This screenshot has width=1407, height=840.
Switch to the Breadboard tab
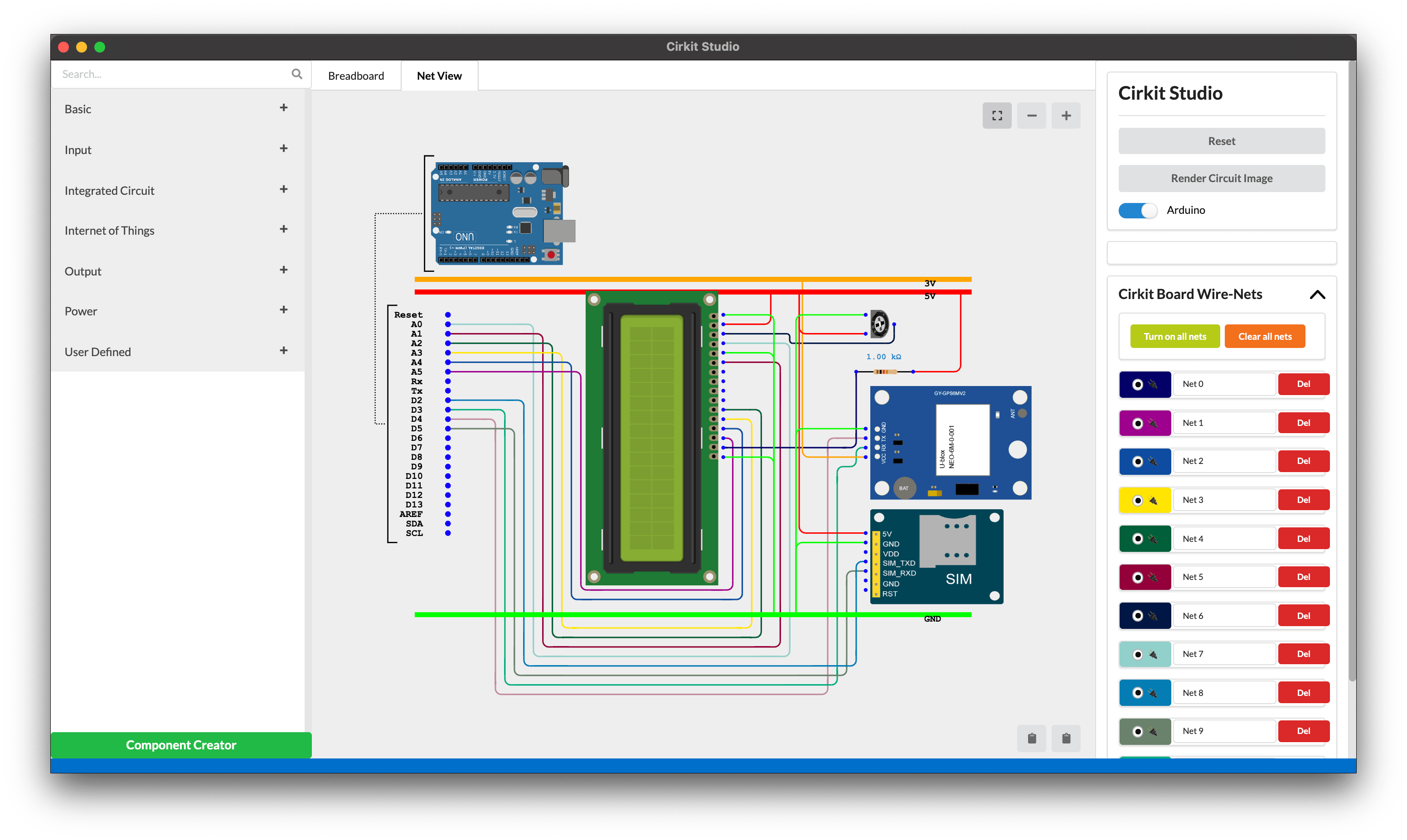[355, 76]
